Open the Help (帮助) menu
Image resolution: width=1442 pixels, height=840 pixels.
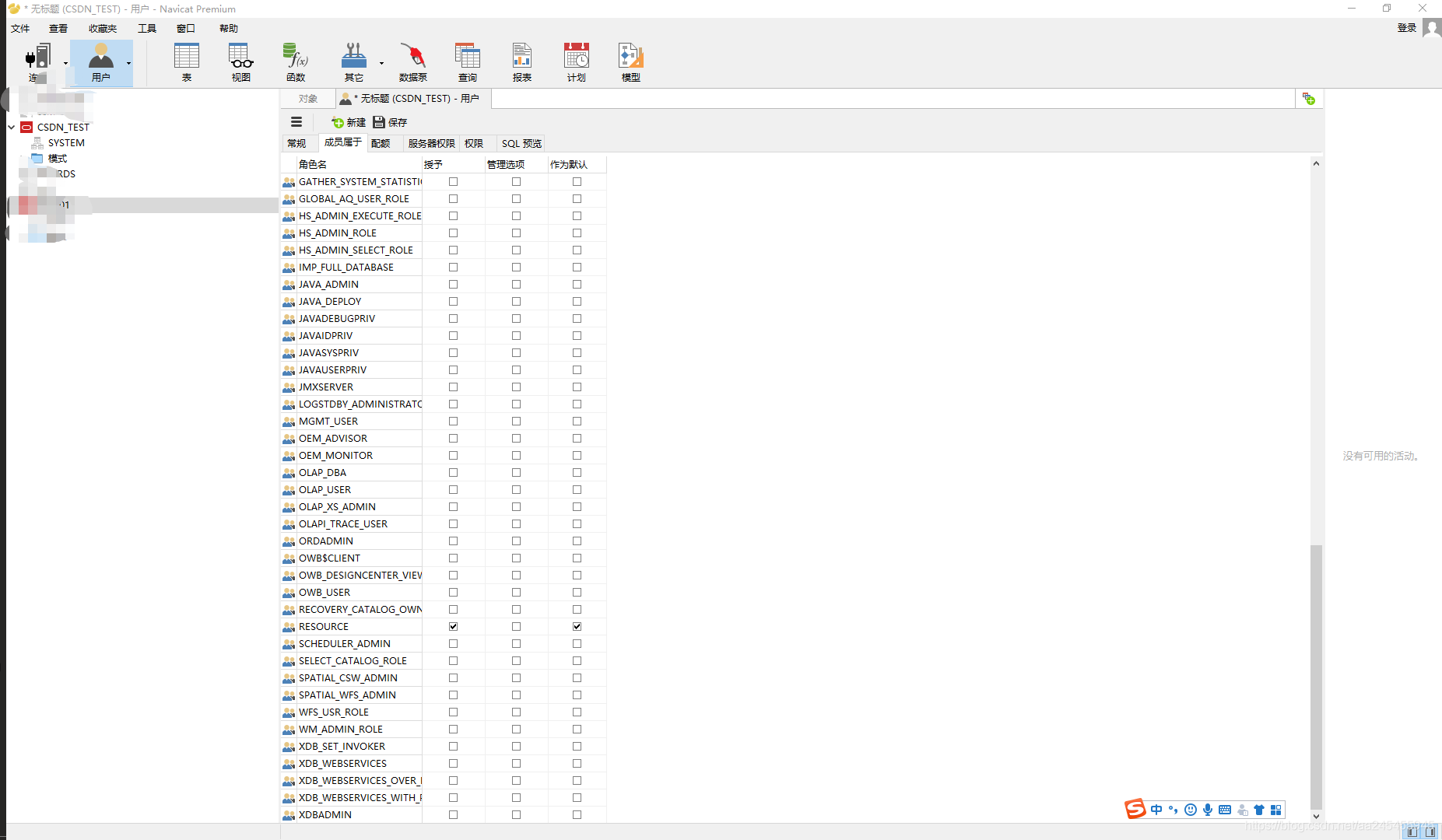click(x=229, y=29)
